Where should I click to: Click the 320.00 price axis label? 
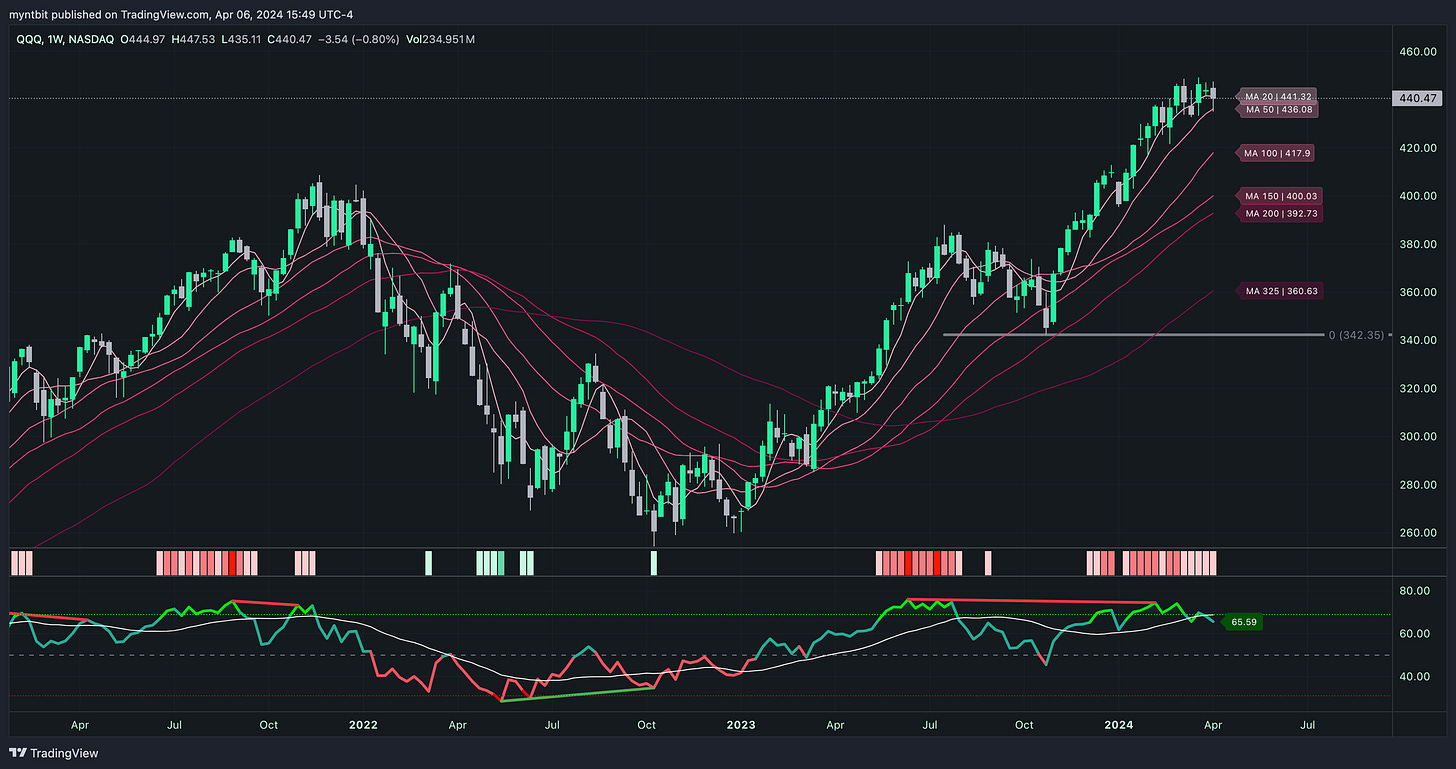(x=1419, y=388)
